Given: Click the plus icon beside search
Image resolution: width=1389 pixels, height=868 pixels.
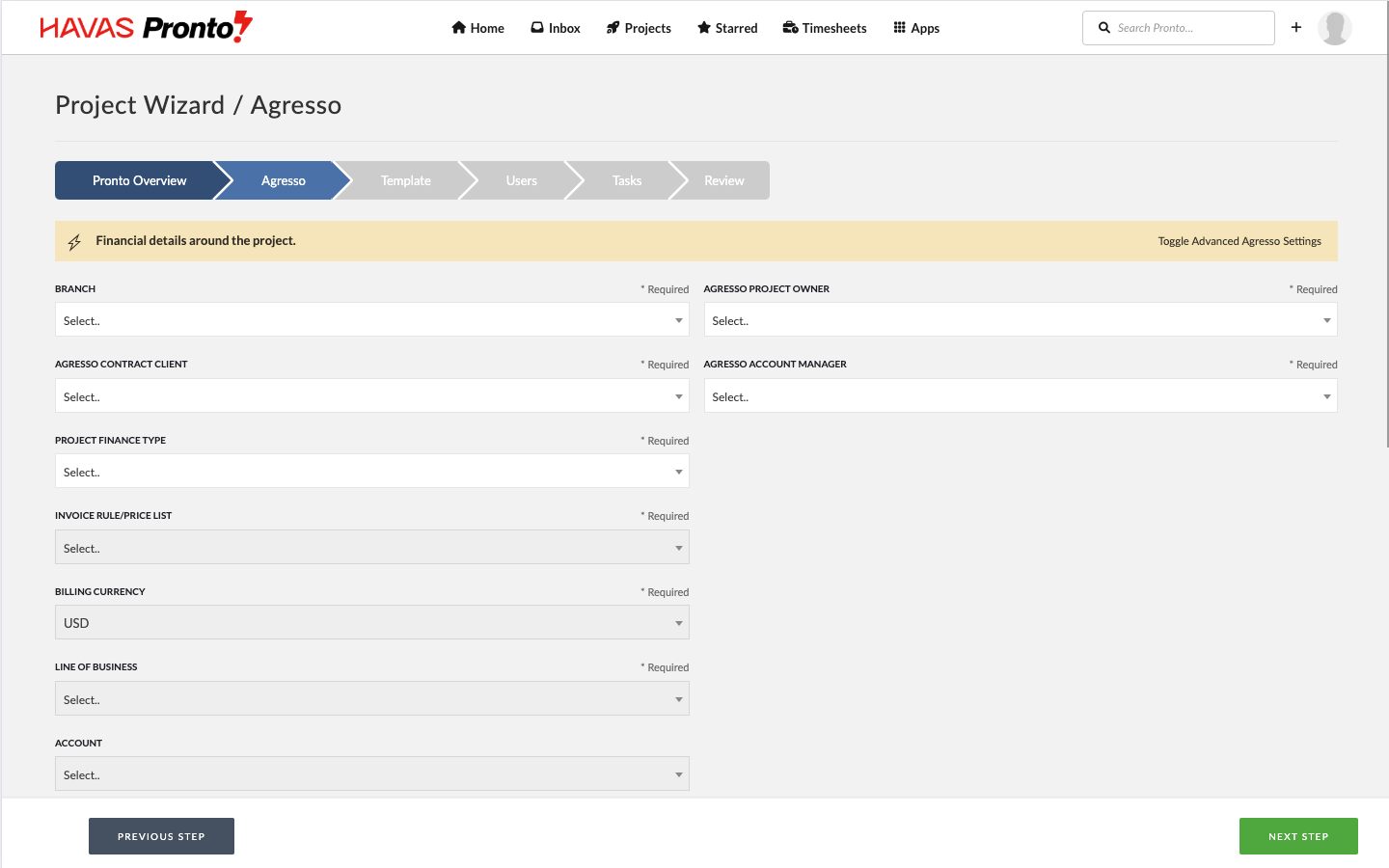Looking at the screenshot, I should pos(1296,28).
